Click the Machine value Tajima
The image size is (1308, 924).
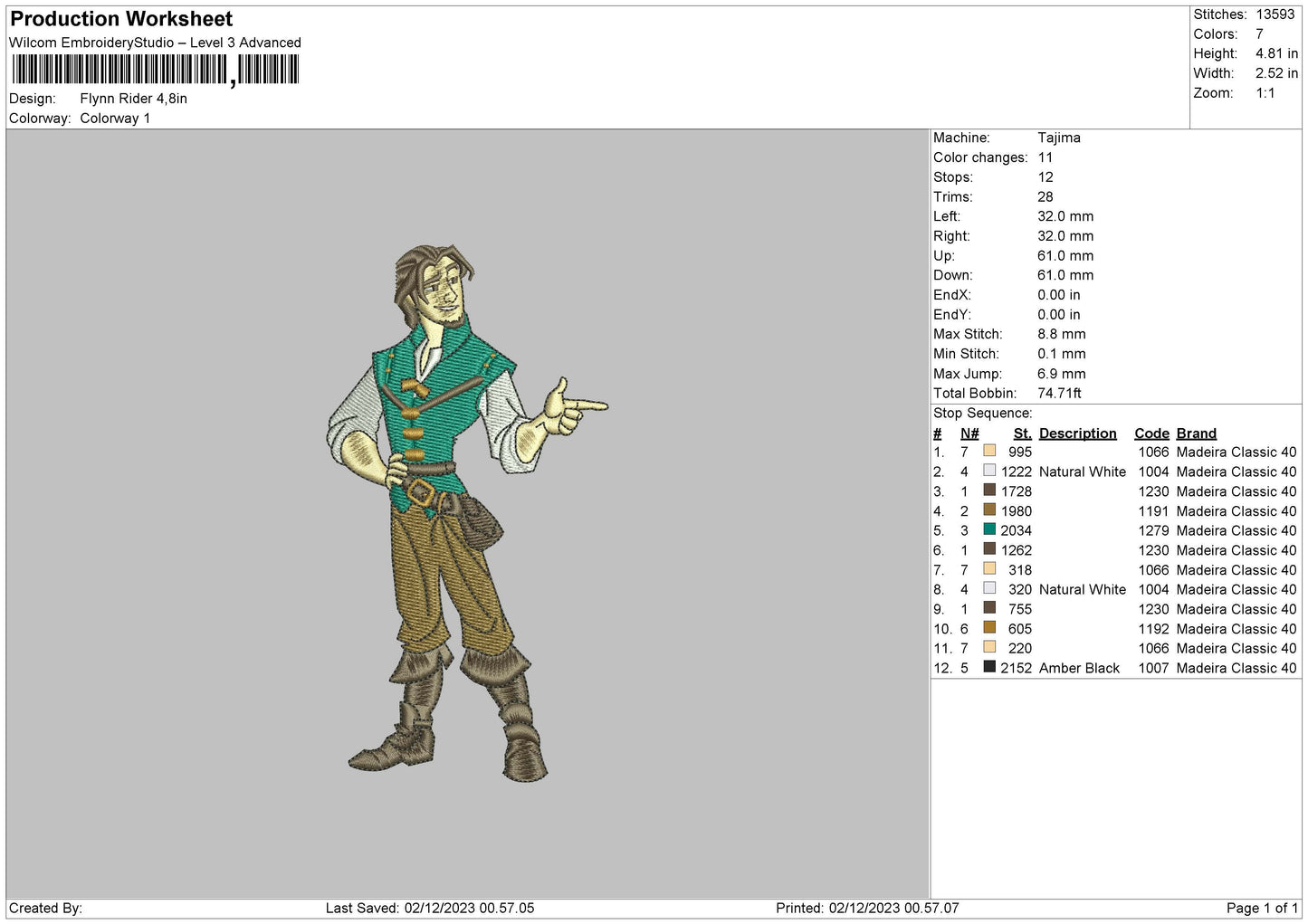(x=1059, y=138)
